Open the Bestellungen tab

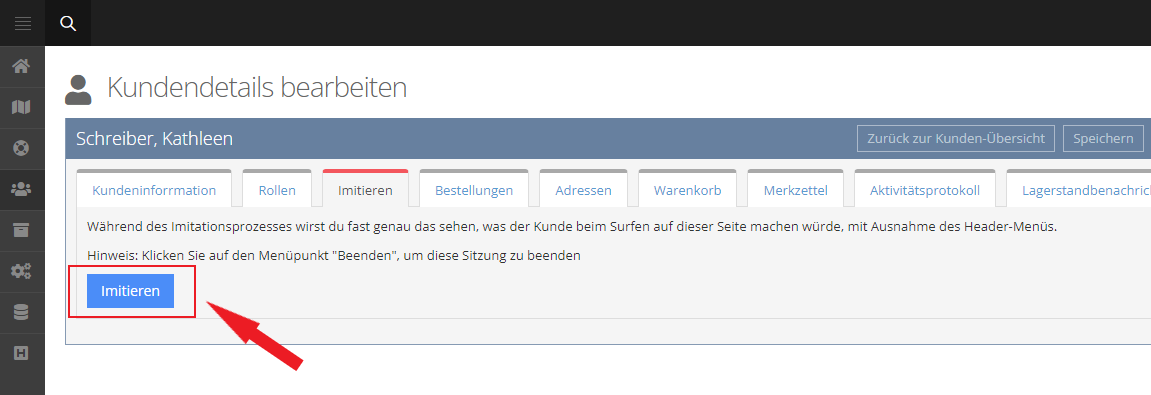pos(474,189)
